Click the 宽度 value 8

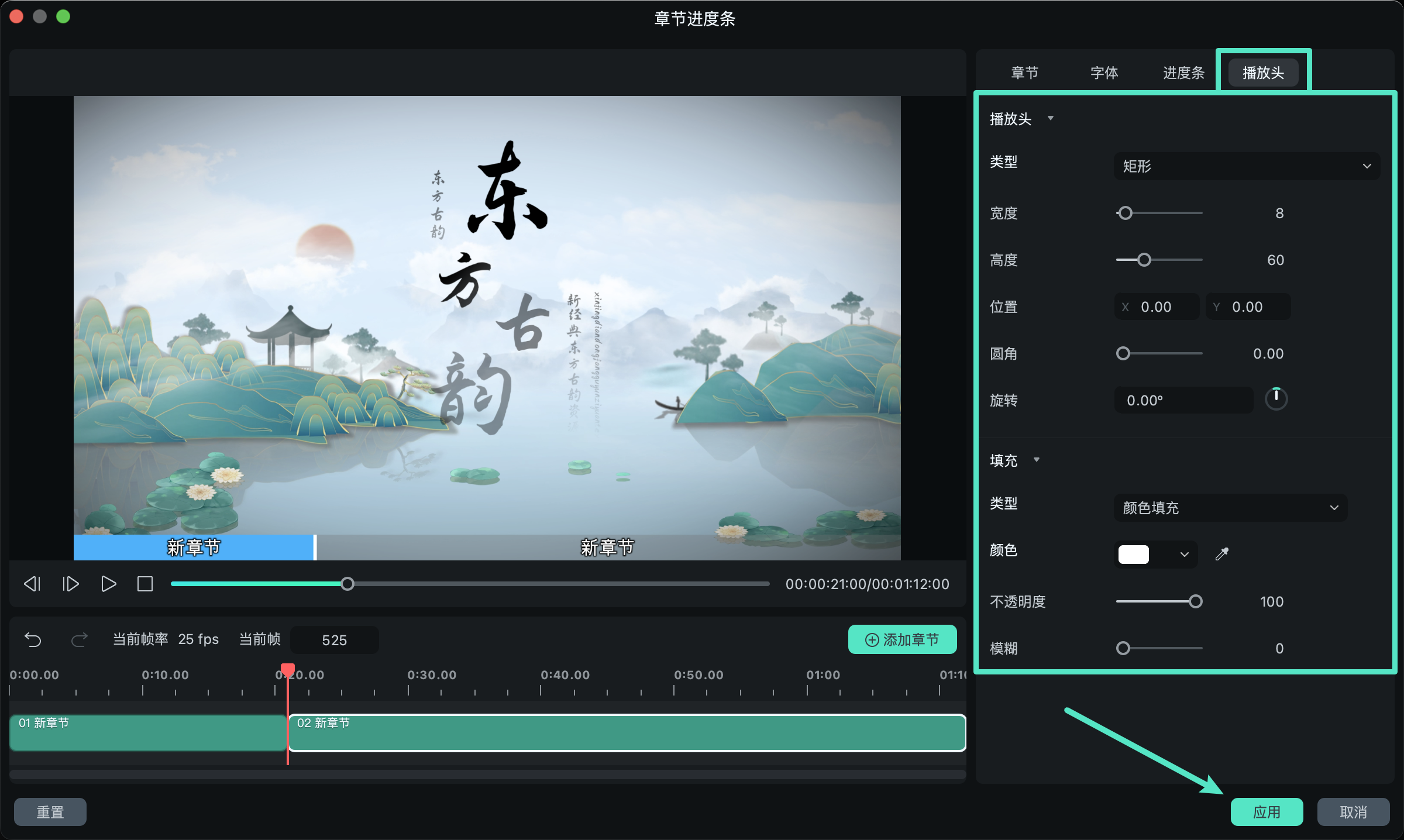point(1279,213)
